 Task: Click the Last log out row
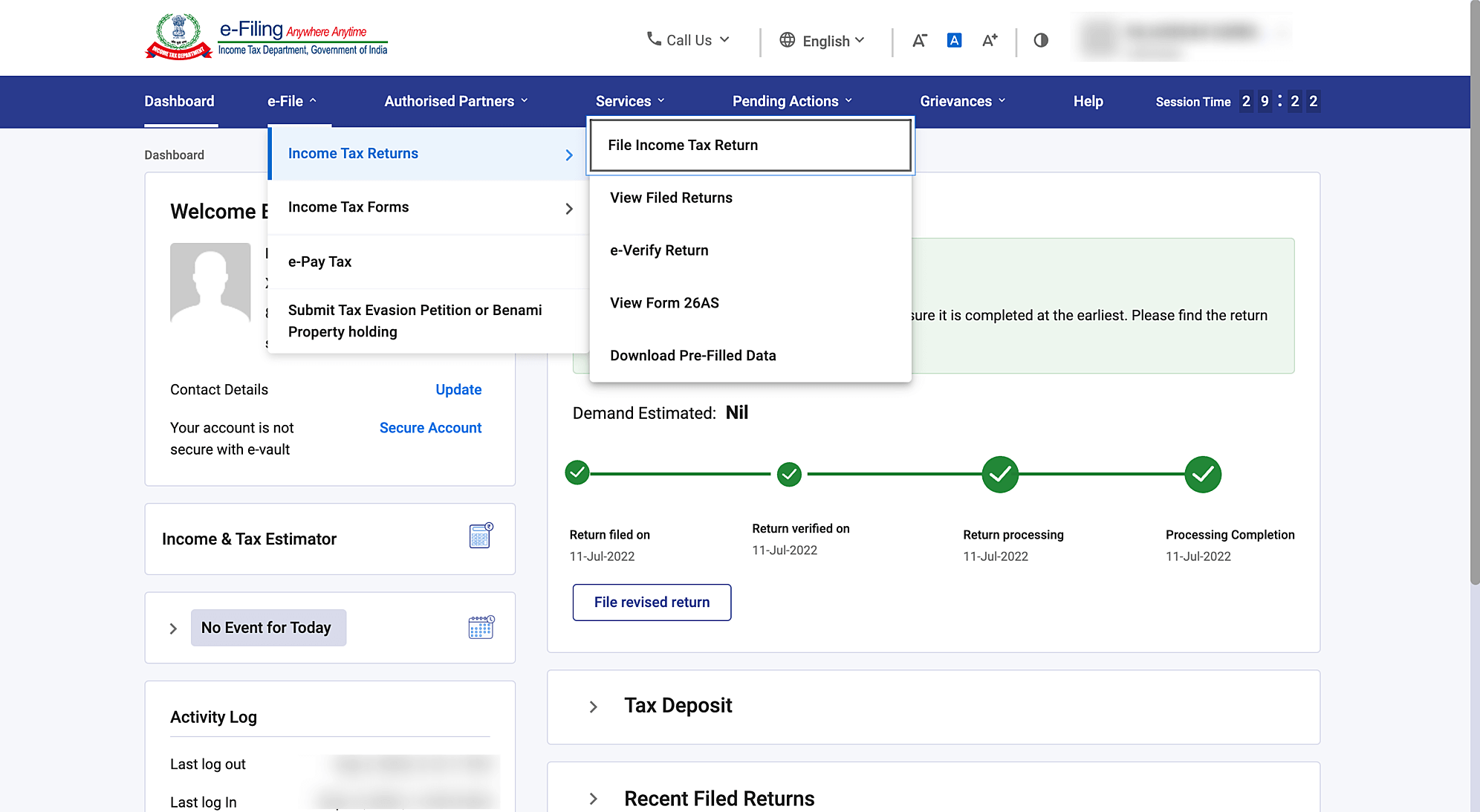(330, 764)
